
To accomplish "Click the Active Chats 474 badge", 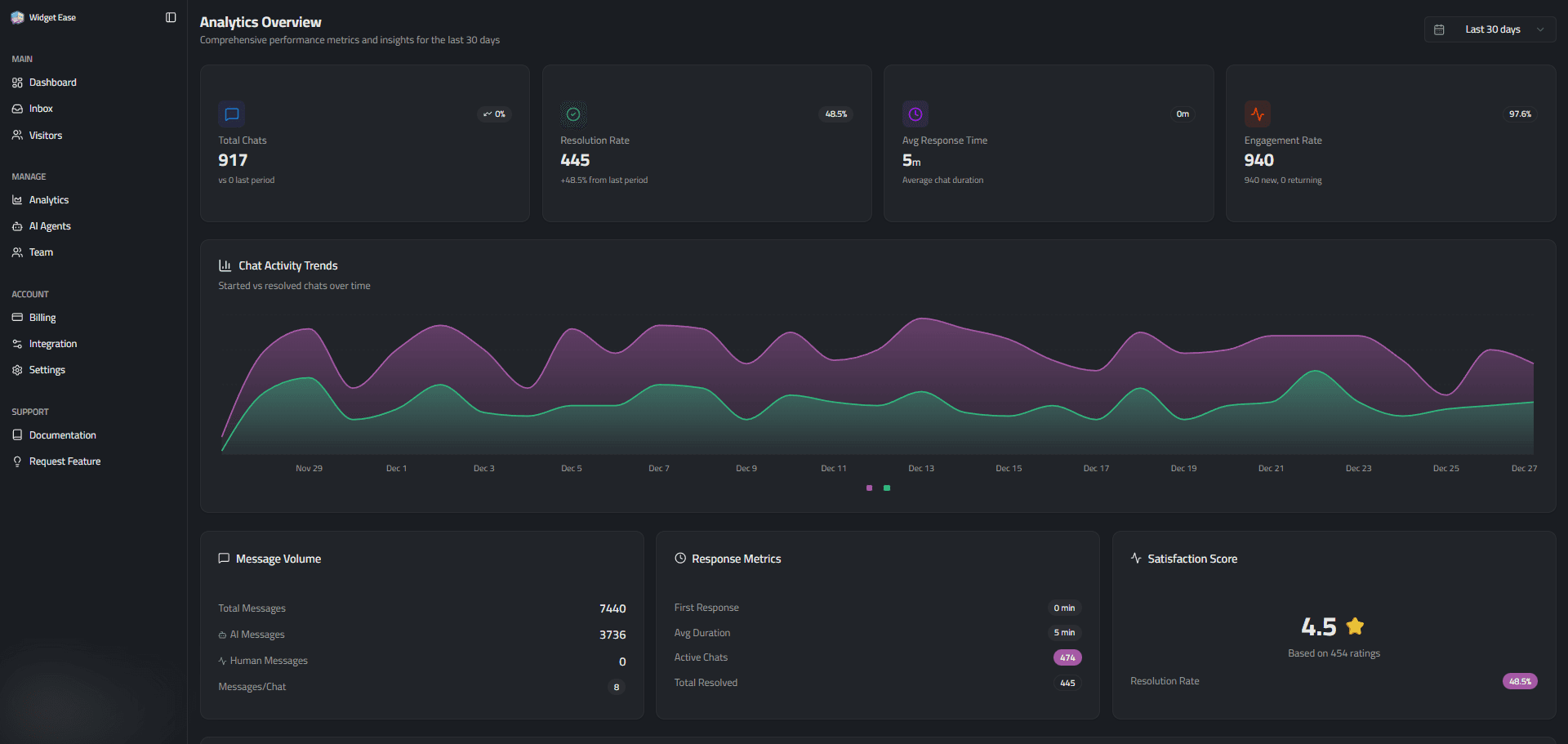I will [x=1067, y=657].
